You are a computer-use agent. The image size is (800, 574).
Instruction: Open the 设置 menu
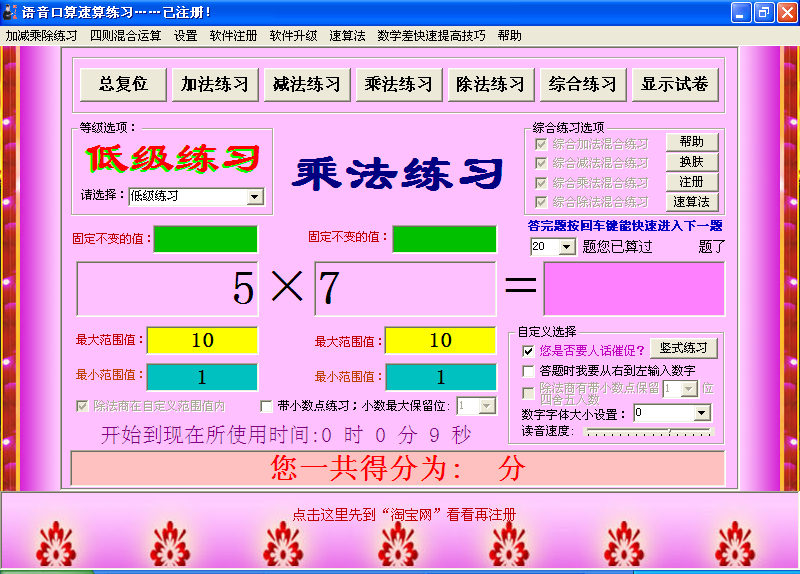(185, 36)
